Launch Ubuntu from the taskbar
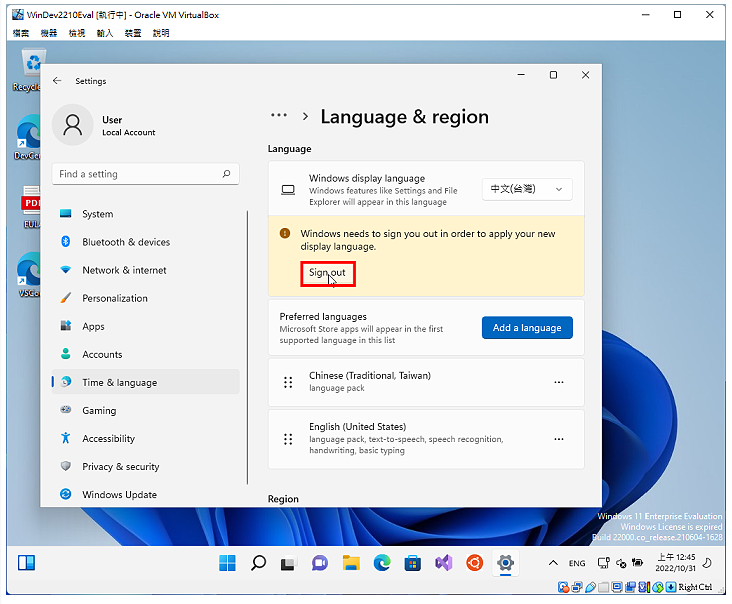The height and width of the screenshot is (604, 732). (475, 563)
